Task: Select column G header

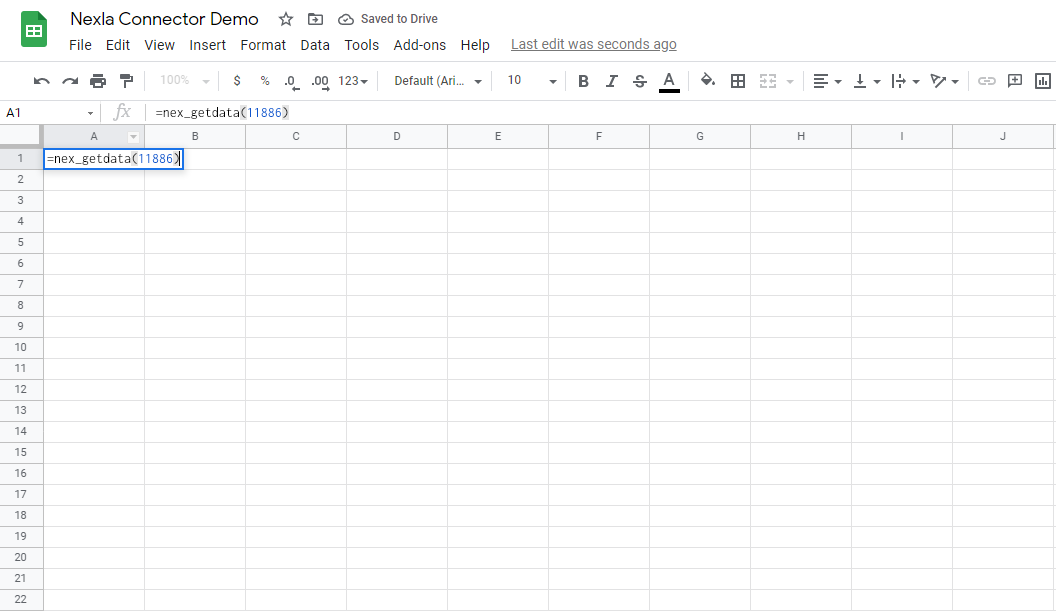Action: tap(700, 137)
